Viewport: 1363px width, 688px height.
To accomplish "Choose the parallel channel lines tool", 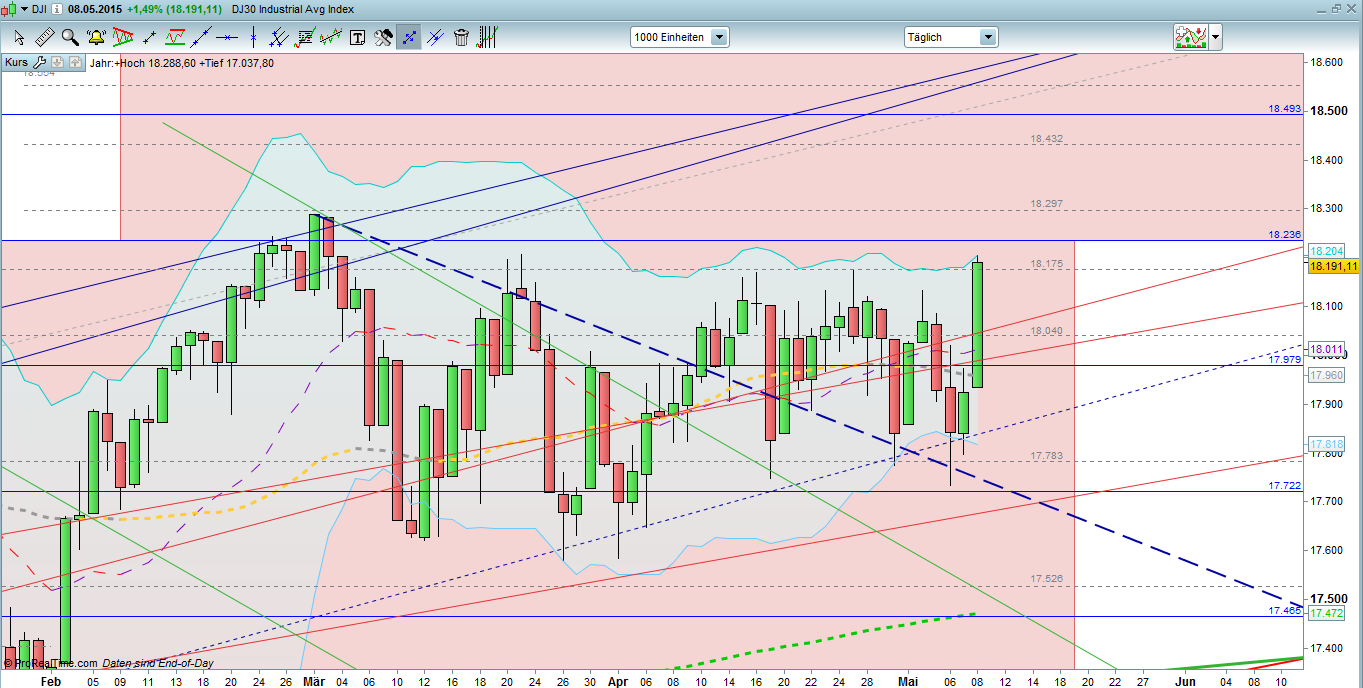I will pos(279,38).
